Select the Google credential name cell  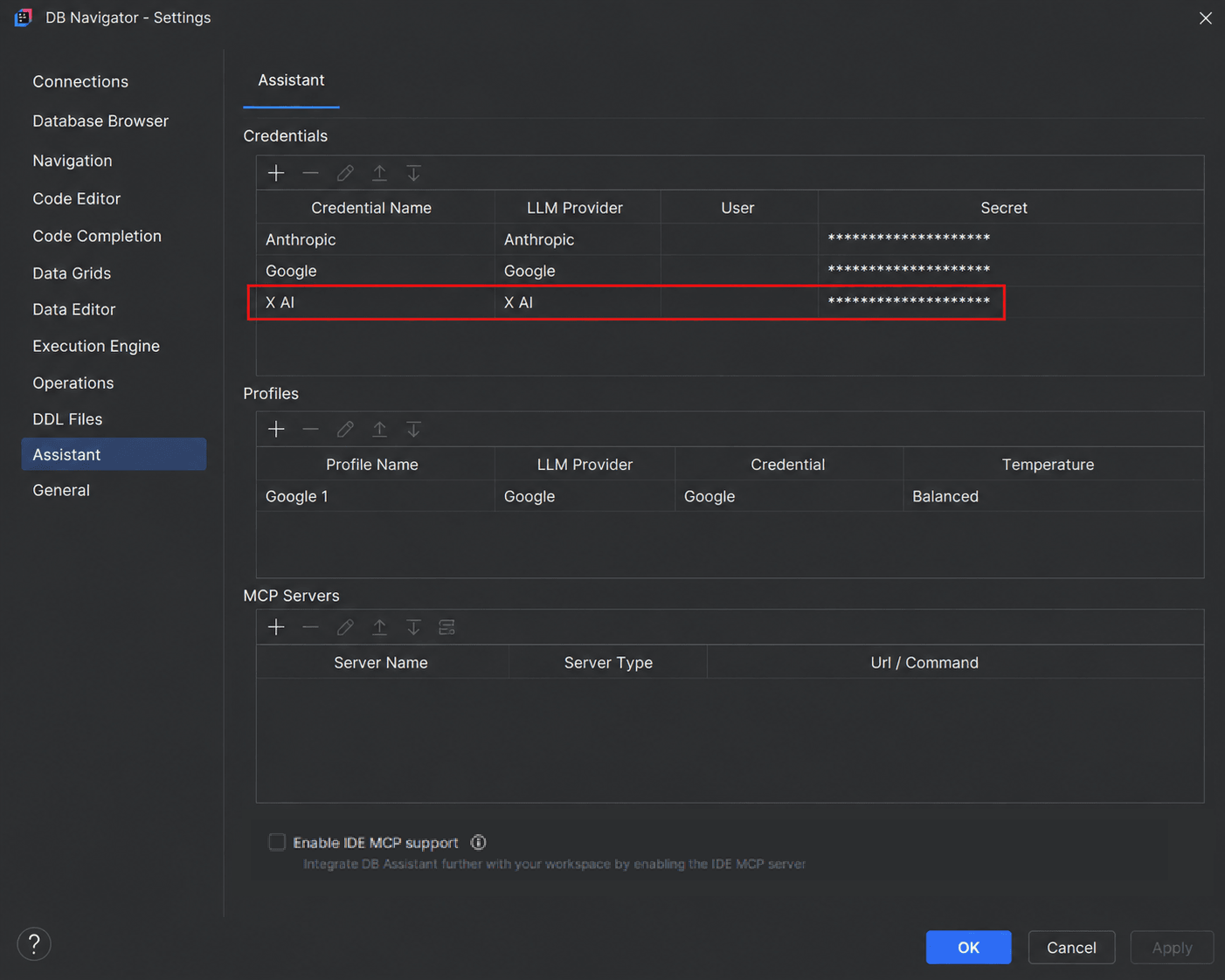[x=376, y=271]
